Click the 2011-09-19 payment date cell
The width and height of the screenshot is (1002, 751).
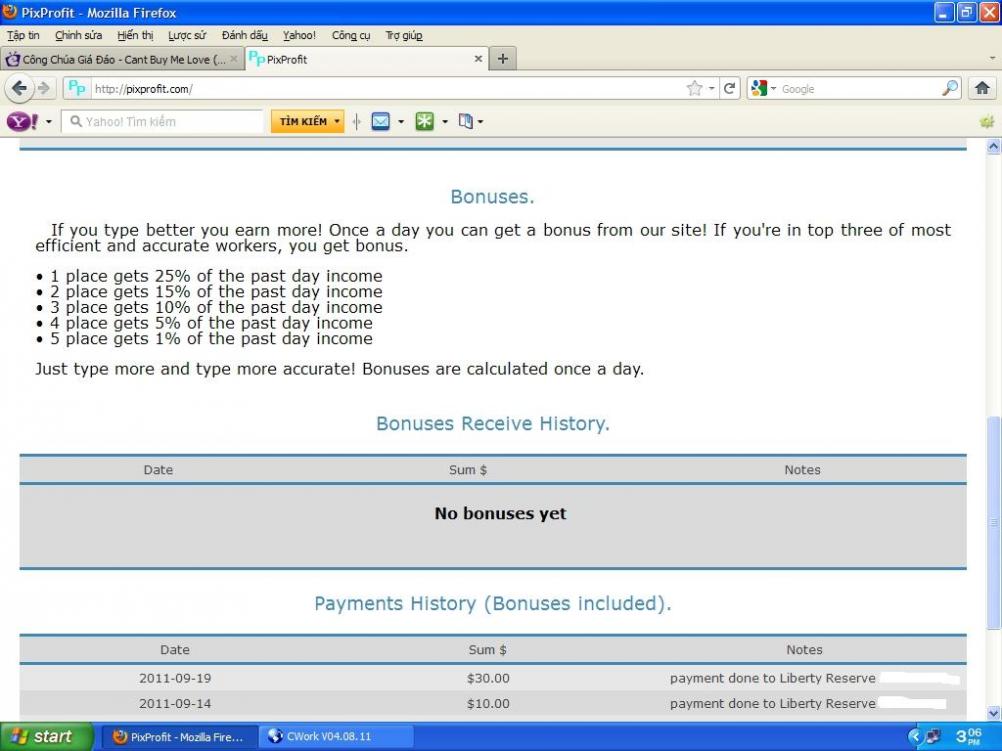click(x=175, y=678)
